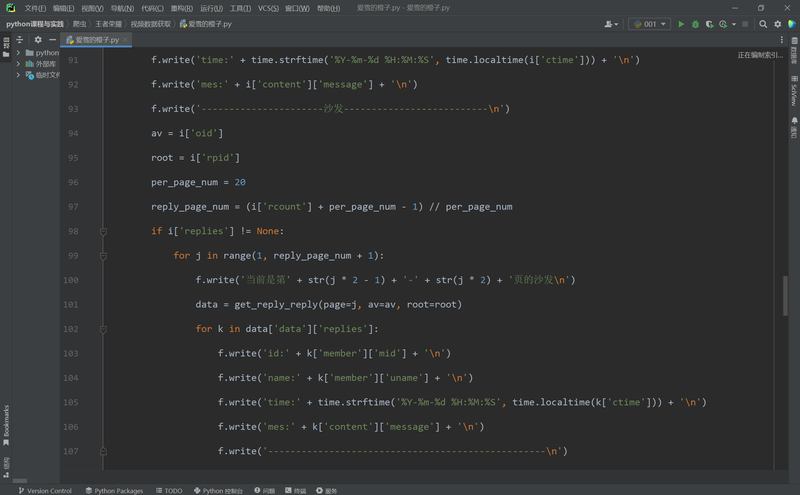Click python课程与实践 breadcrumb
The width and height of the screenshot is (800, 495).
35,24
